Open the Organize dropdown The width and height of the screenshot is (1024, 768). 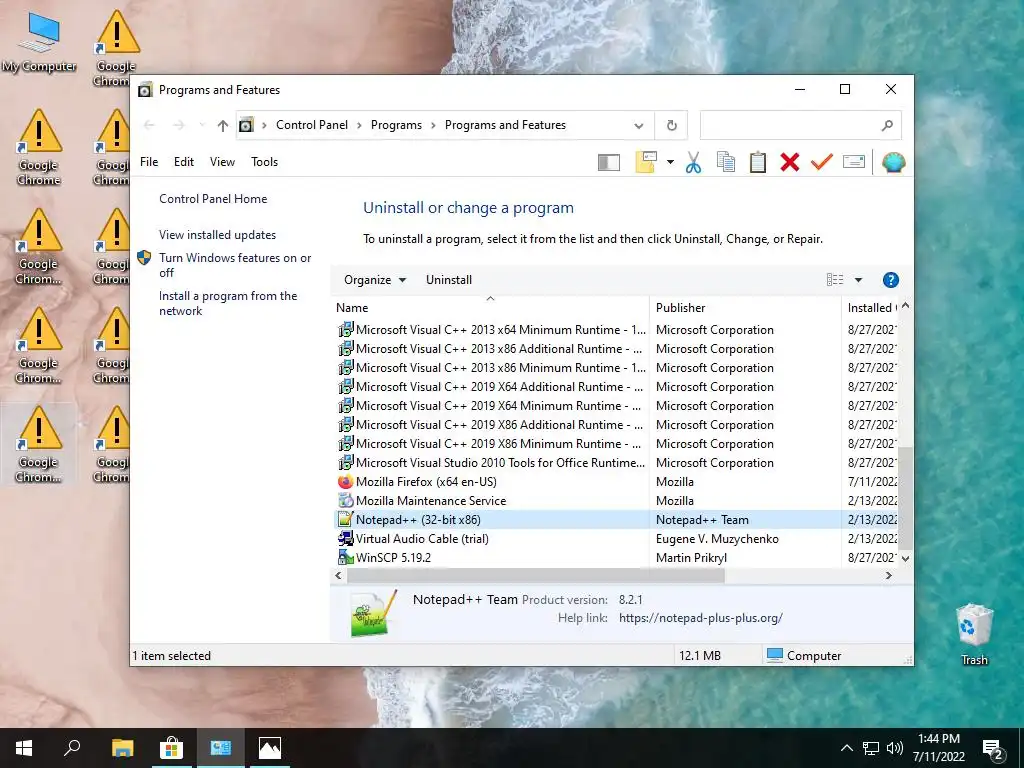tap(375, 280)
